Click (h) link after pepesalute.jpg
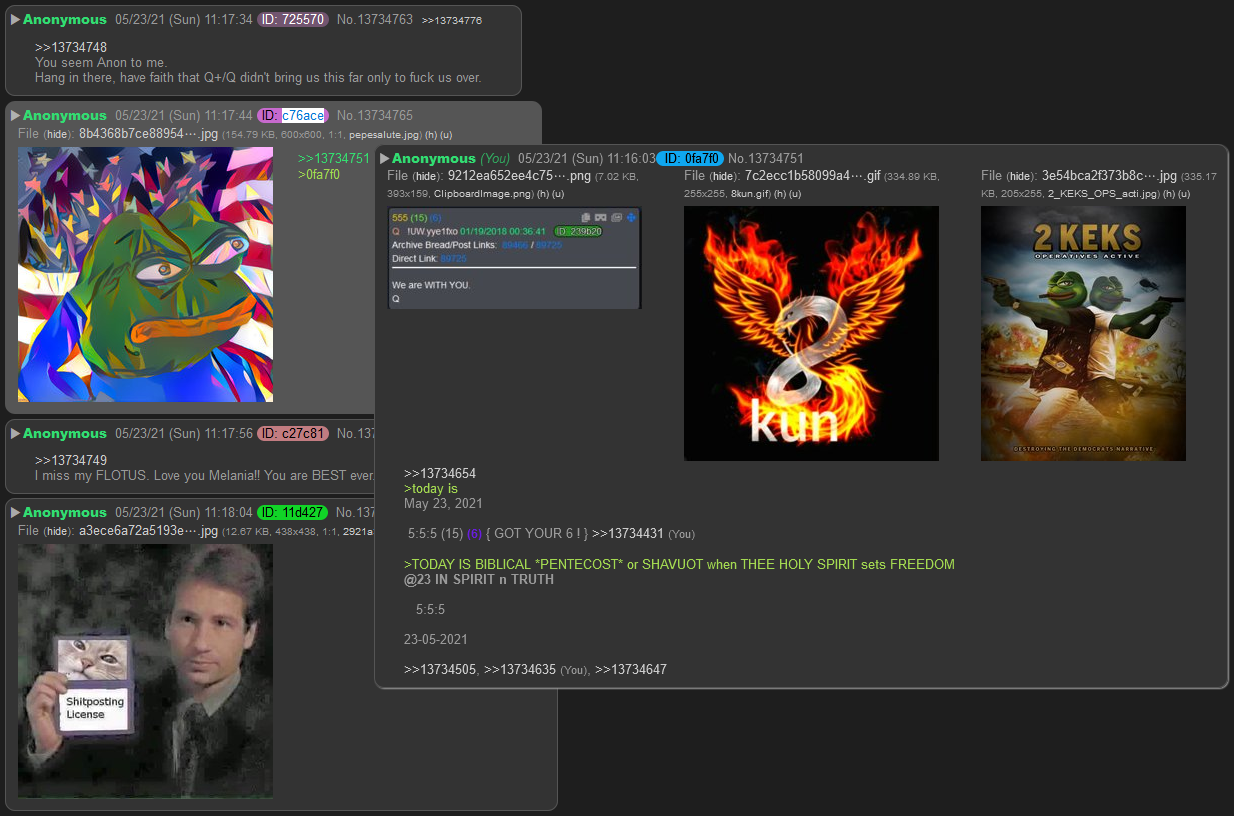 [432, 135]
